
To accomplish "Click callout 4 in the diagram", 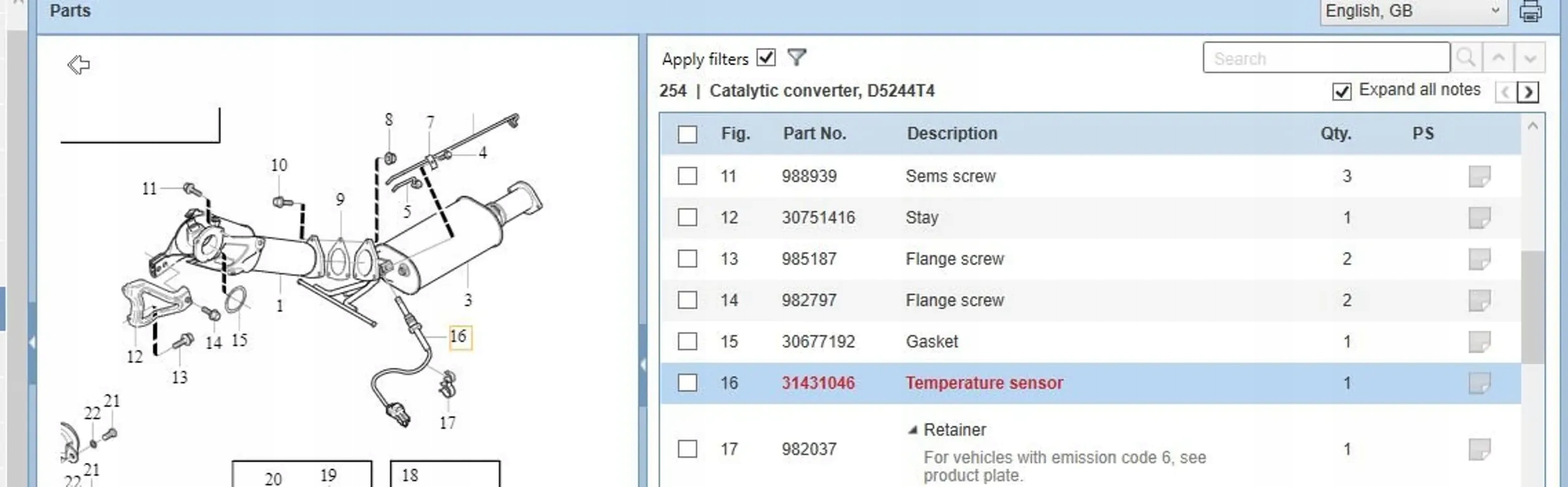I will tap(482, 153).
